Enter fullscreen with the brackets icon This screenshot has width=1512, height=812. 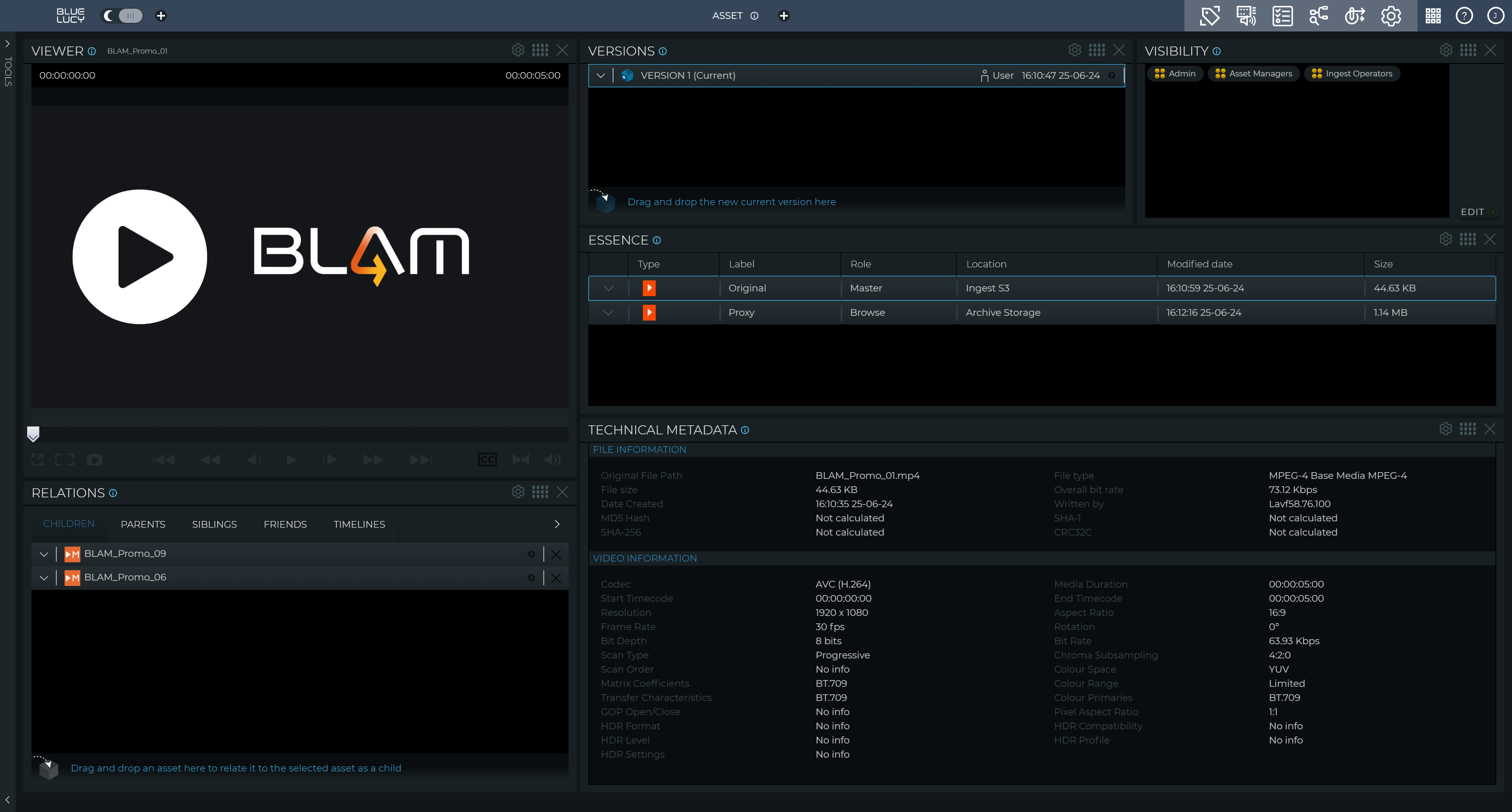(x=65, y=460)
